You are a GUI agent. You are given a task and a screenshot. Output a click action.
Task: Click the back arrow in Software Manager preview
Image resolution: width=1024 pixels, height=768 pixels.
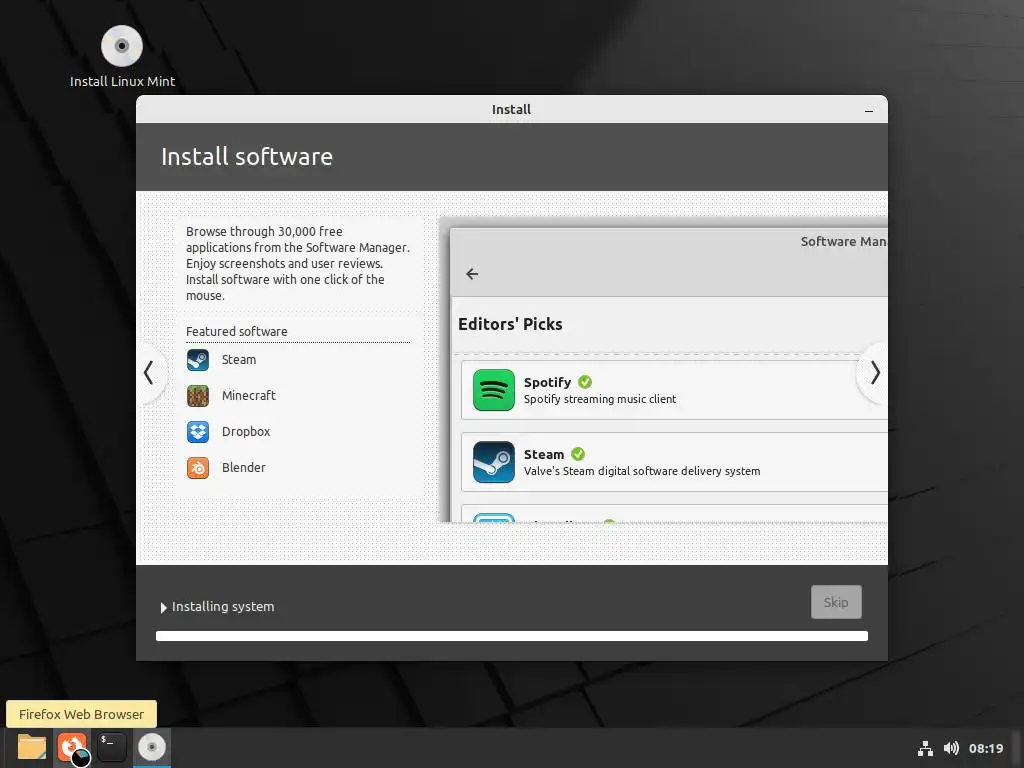tap(472, 274)
